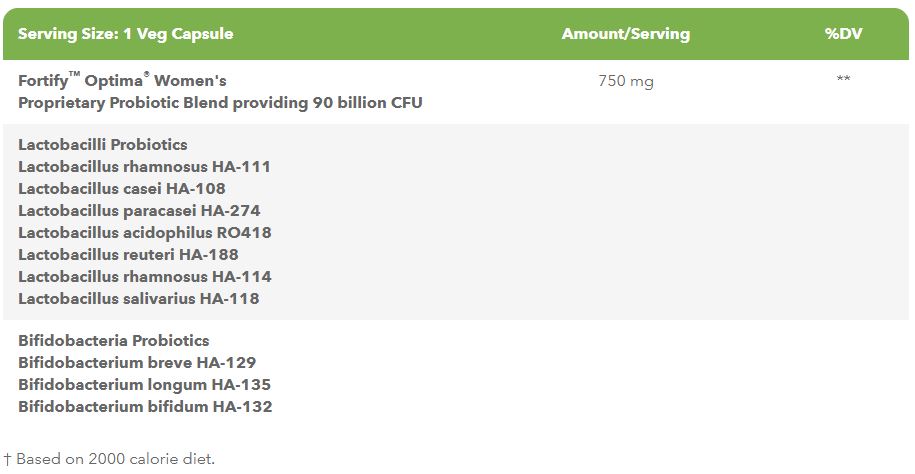915x474 pixels.
Task: Select Lactobacillus reuteri HA-188 entry
Action: [128, 255]
